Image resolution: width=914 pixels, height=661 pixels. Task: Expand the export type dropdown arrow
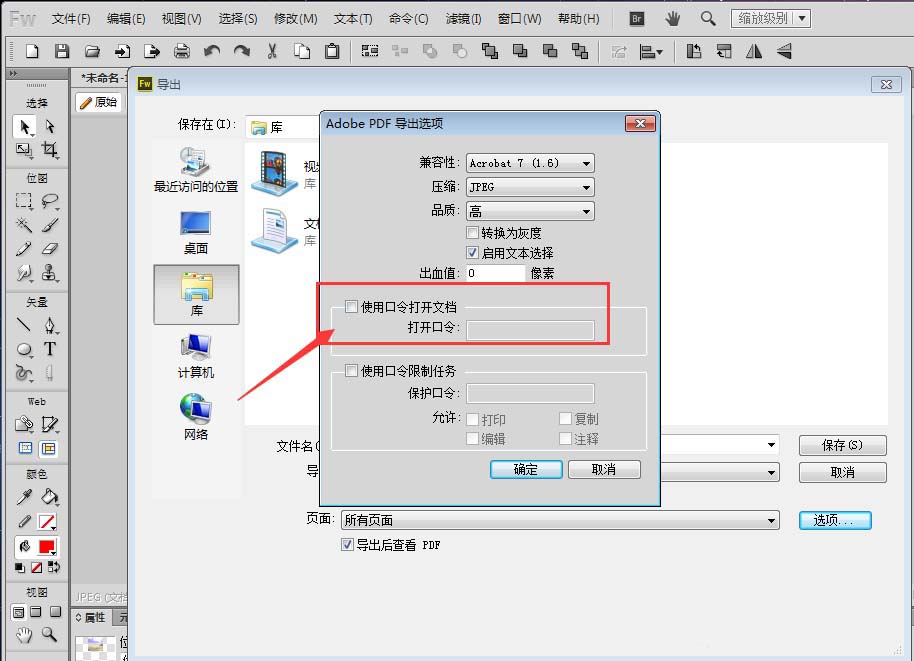771,472
